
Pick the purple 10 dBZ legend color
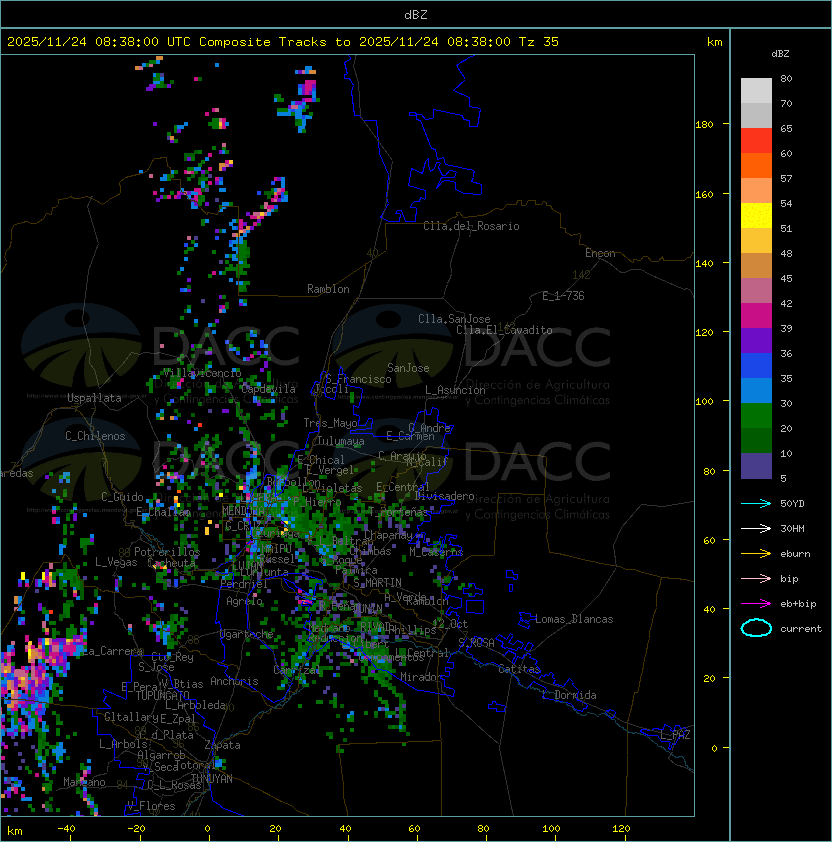(x=756, y=466)
